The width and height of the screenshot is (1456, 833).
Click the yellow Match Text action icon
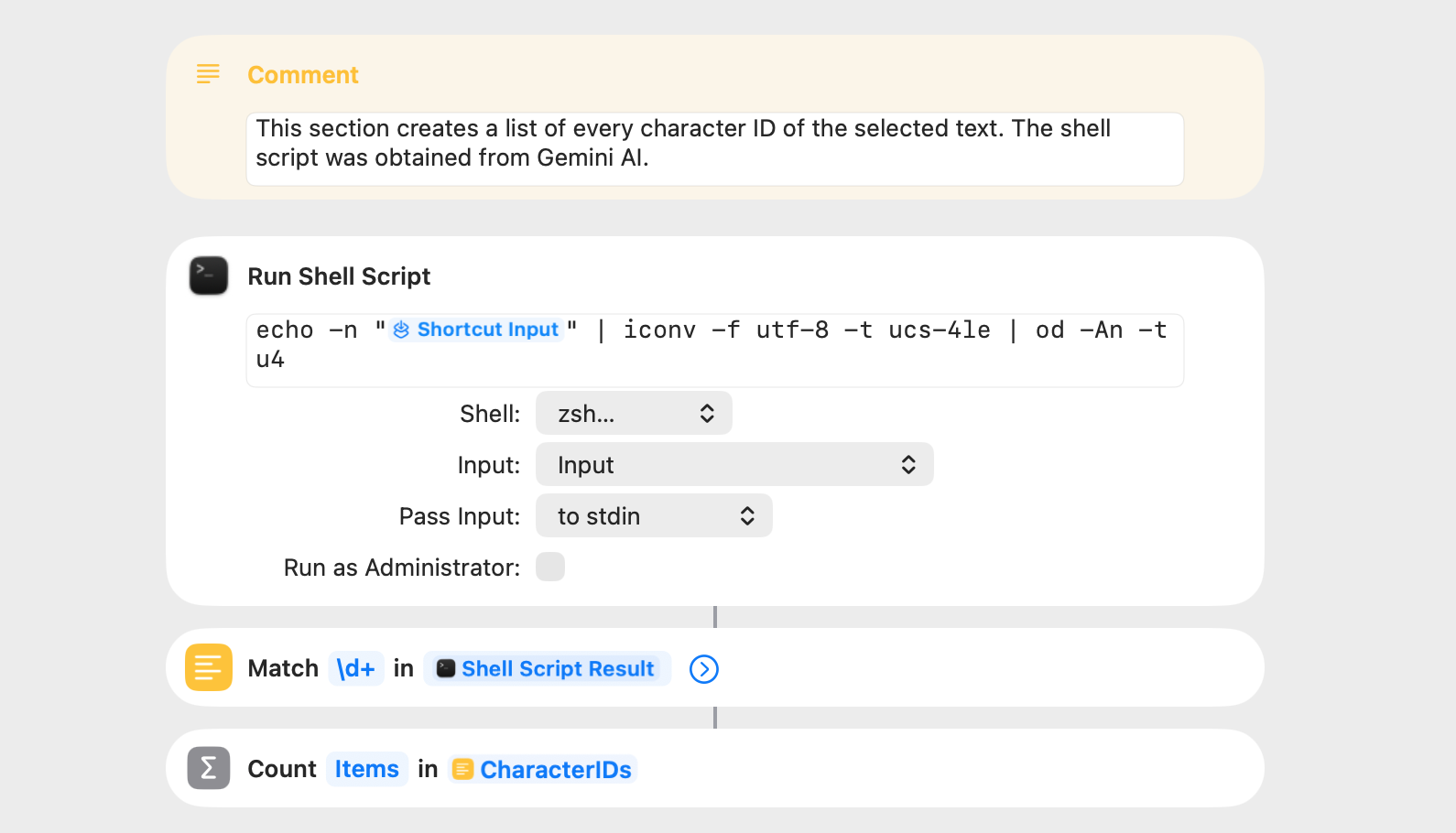click(209, 667)
